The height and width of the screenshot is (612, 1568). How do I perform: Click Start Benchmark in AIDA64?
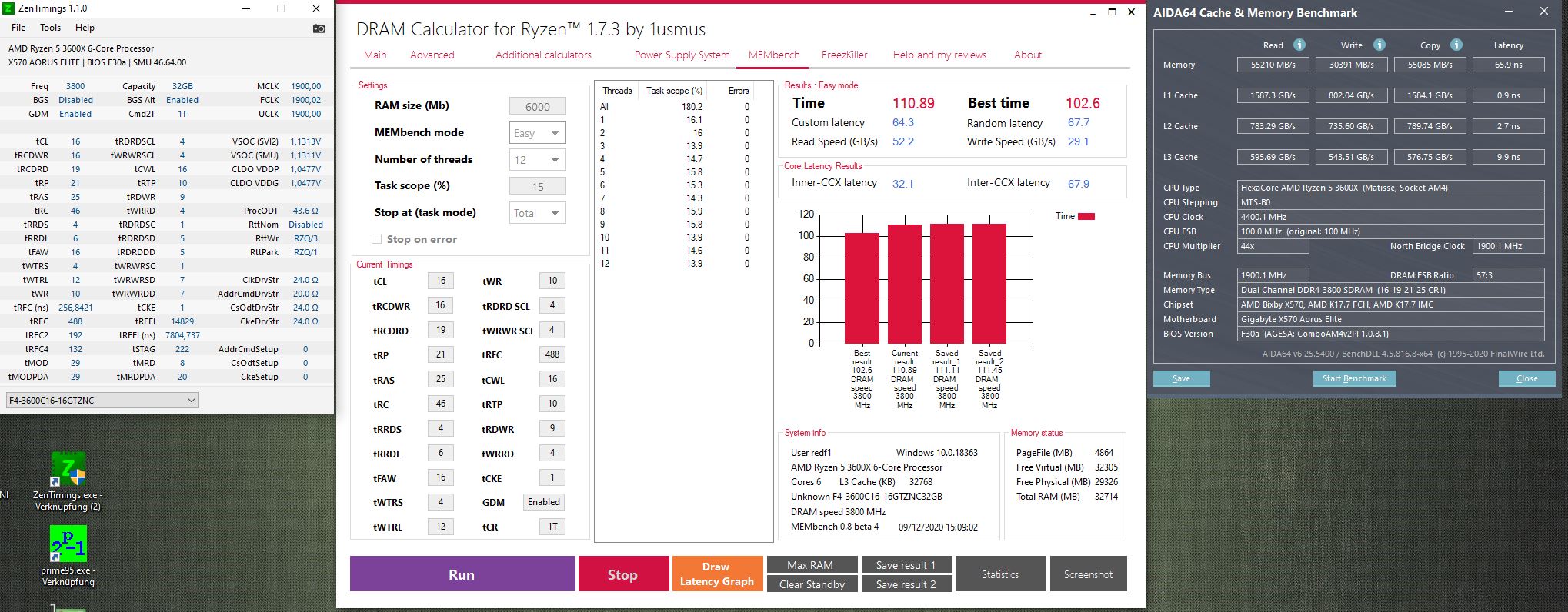click(x=1354, y=378)
